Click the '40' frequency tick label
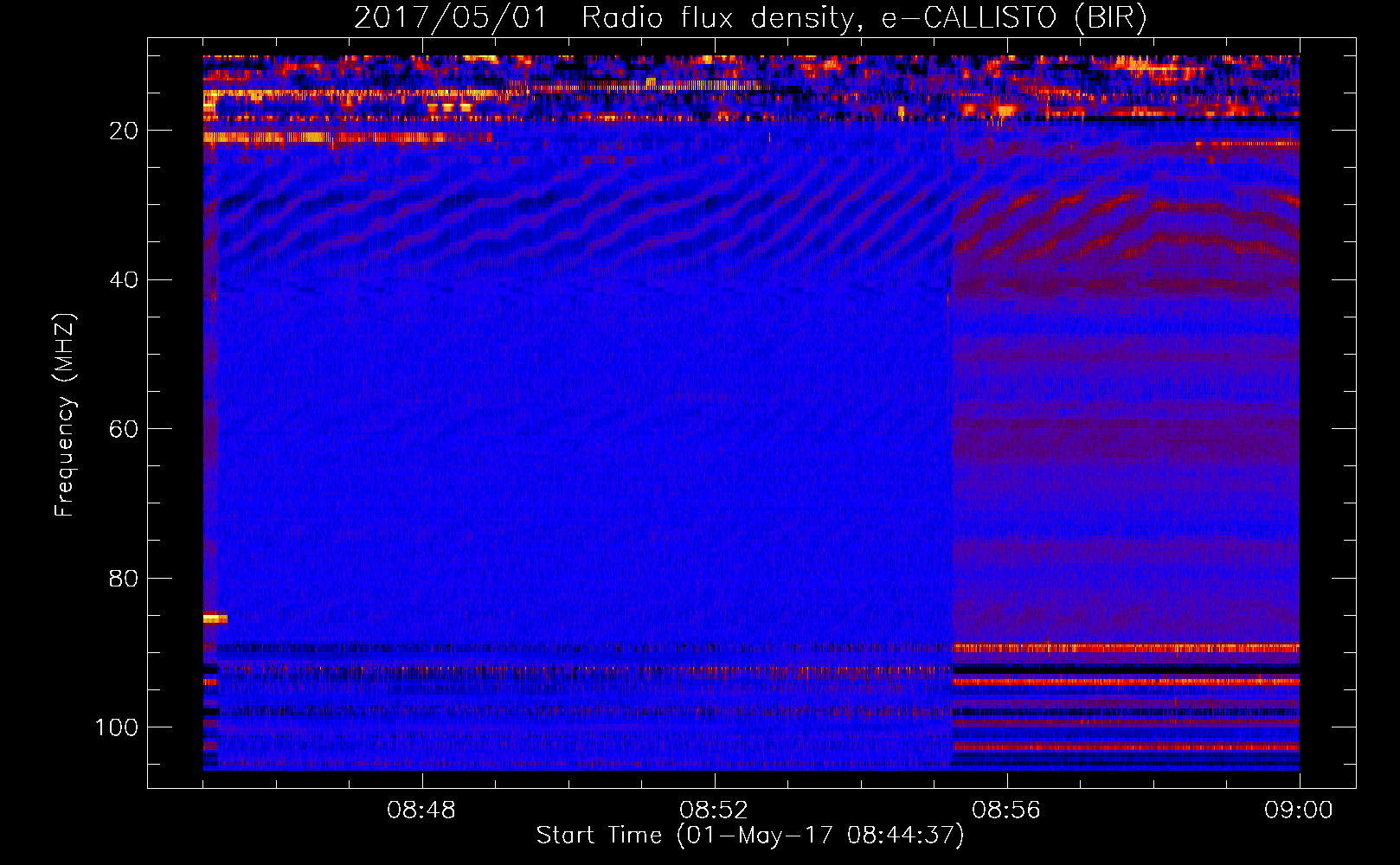The height and width of the screenshot is (865, 1400). (124, 280)
